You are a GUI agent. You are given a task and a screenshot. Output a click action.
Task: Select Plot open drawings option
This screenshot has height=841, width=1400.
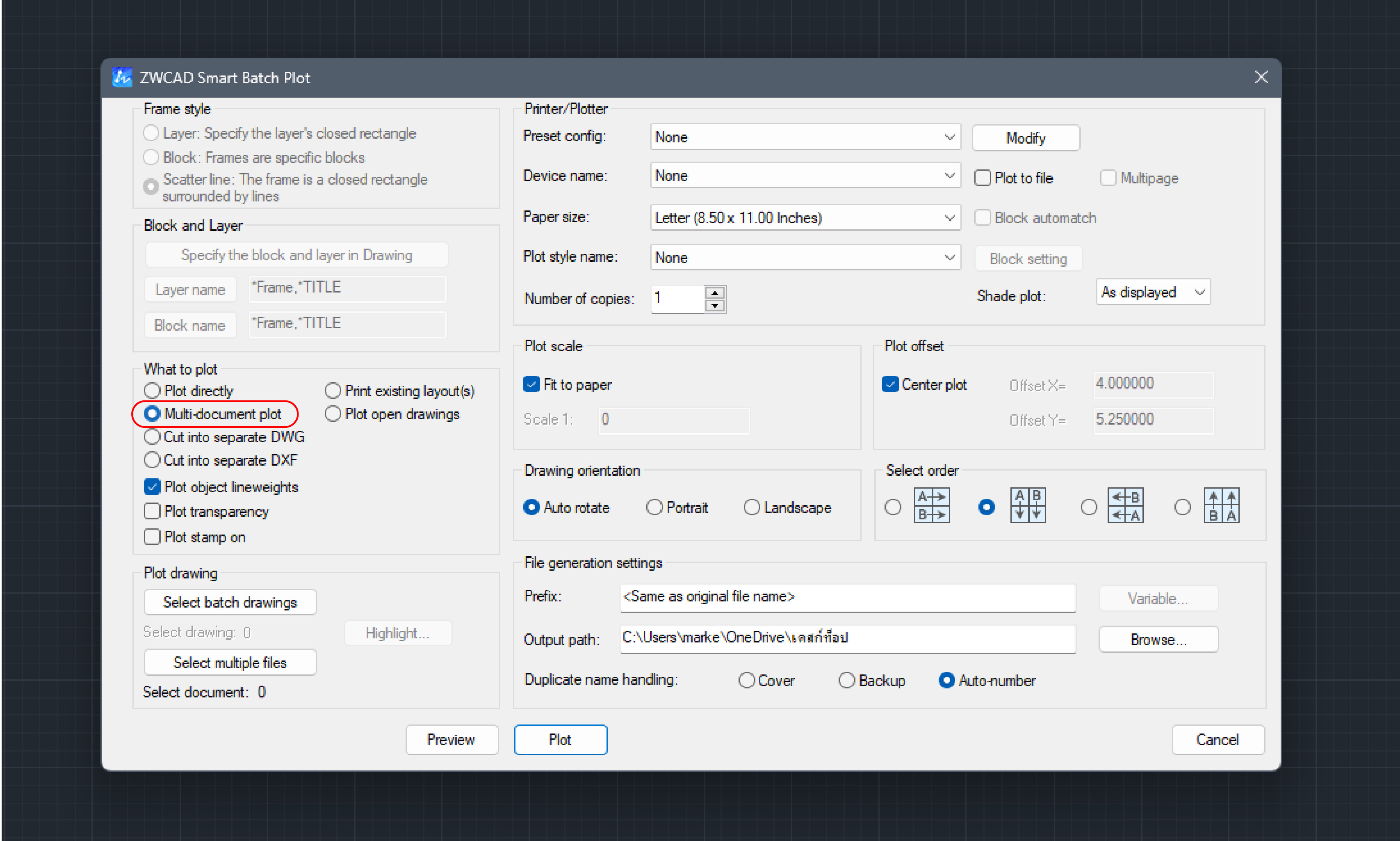392,414
